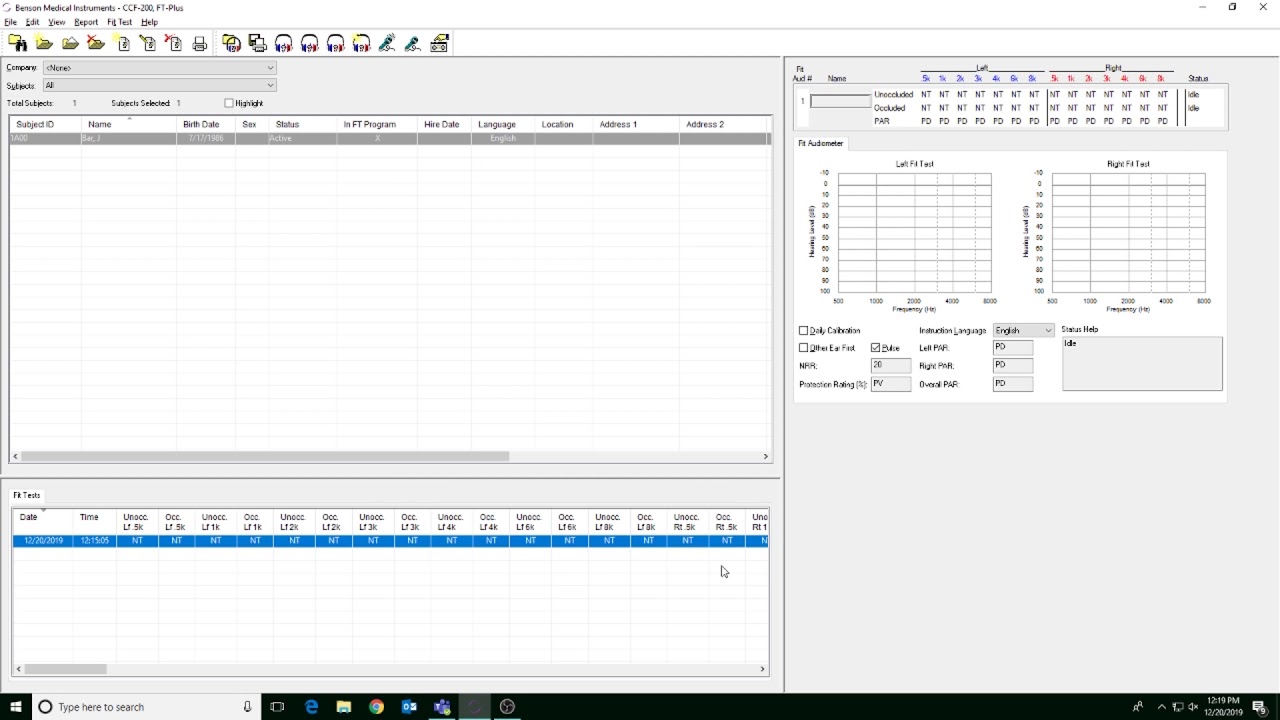The image size is (1280, 720).
Task: Click the Fit Aud #1 name field
Action: (x=840, y=101)
